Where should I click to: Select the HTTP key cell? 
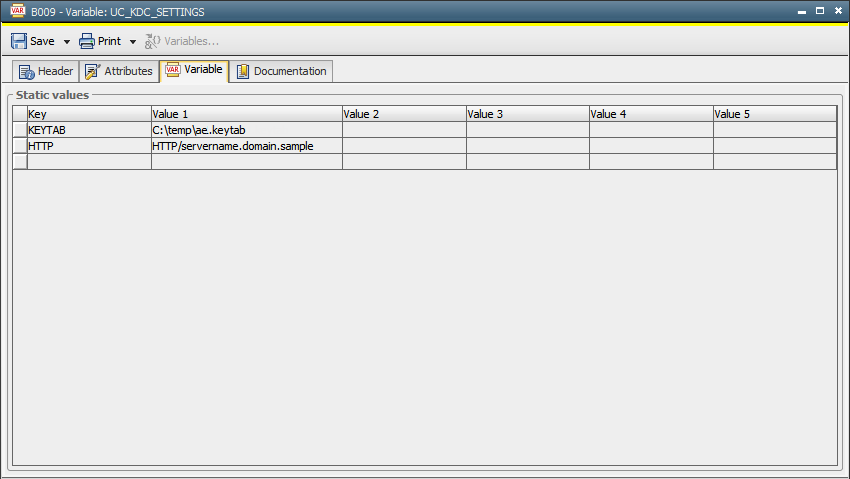[x=88, y=146]
